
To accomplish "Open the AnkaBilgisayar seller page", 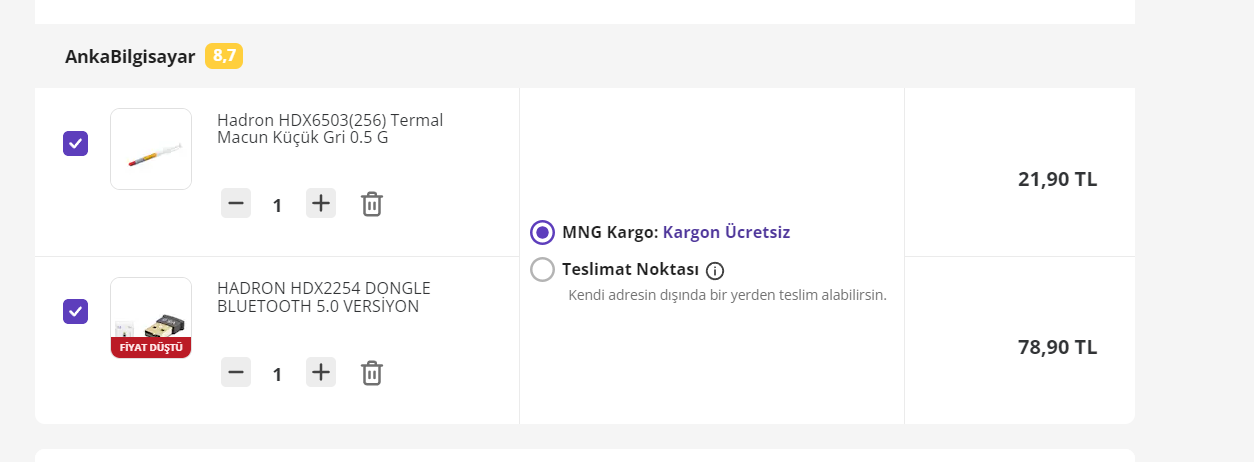I will [130, 57].
